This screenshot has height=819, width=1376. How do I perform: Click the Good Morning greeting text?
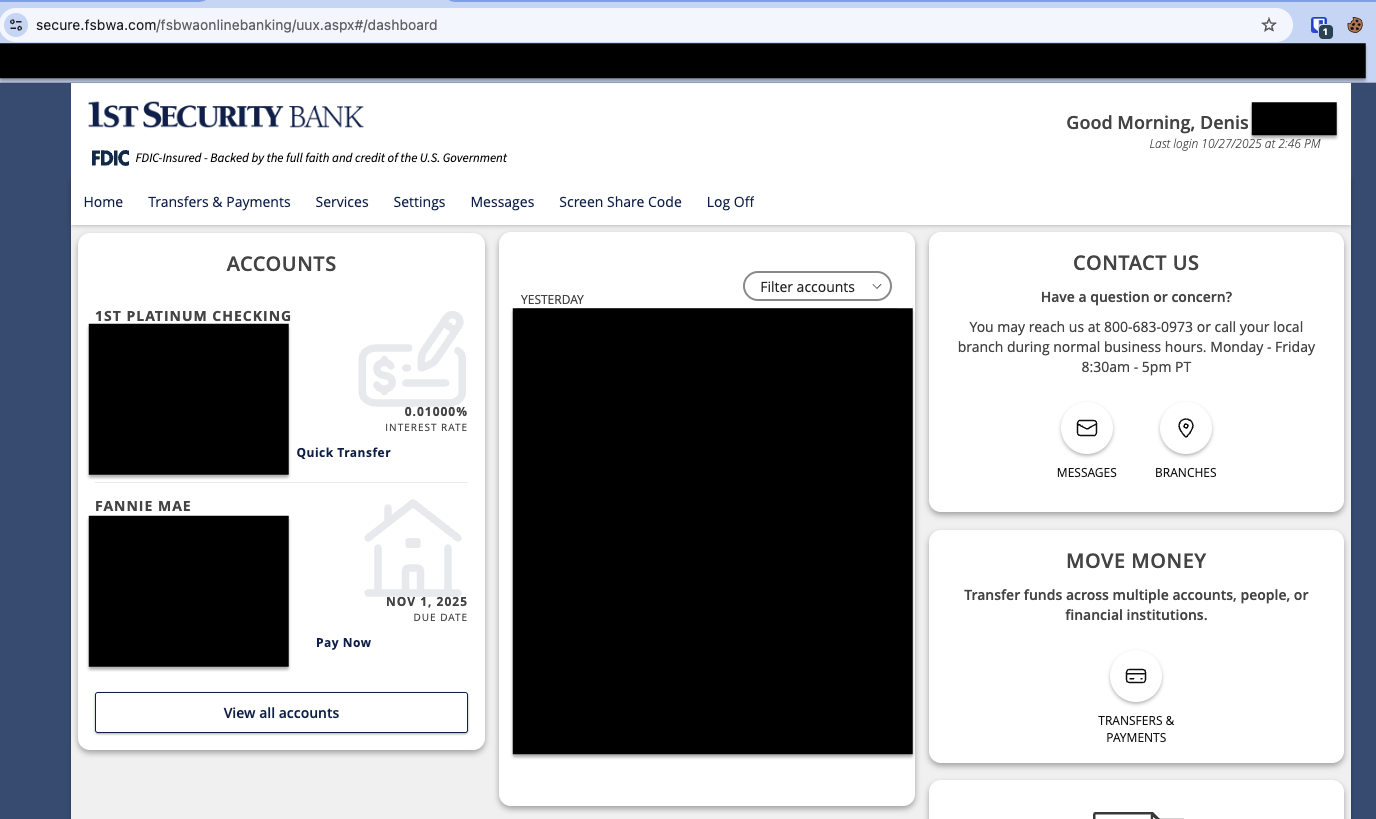pyautogui.click(x=1157, y=123)
